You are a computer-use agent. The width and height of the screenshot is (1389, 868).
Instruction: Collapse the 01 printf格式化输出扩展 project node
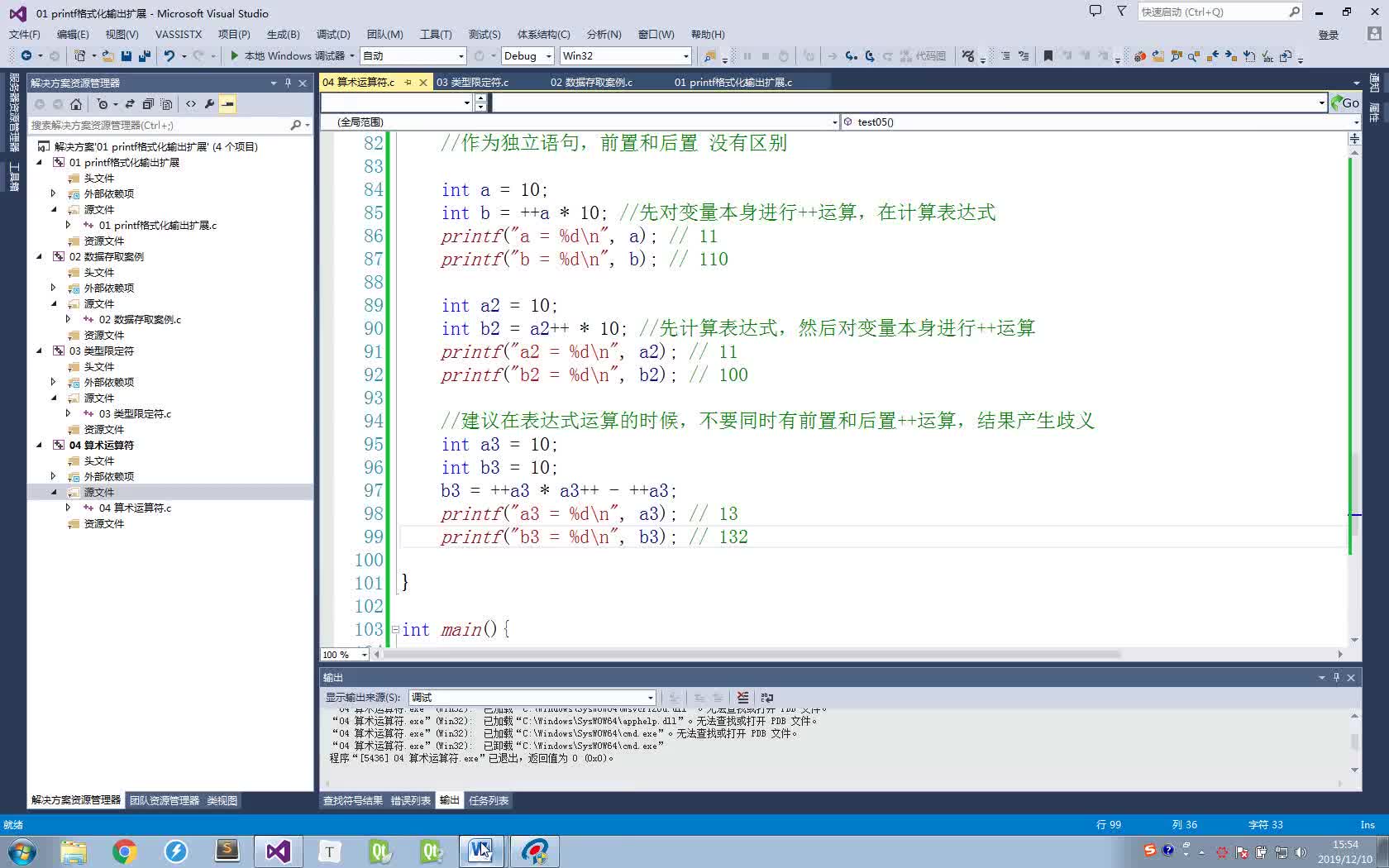[39, 162]
